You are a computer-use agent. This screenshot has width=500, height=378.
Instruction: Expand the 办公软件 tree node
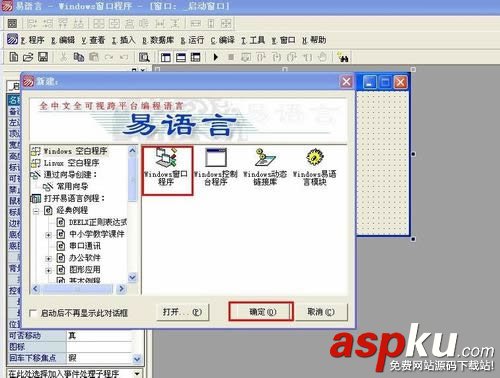pyautogui.click(x=48, y=258)
